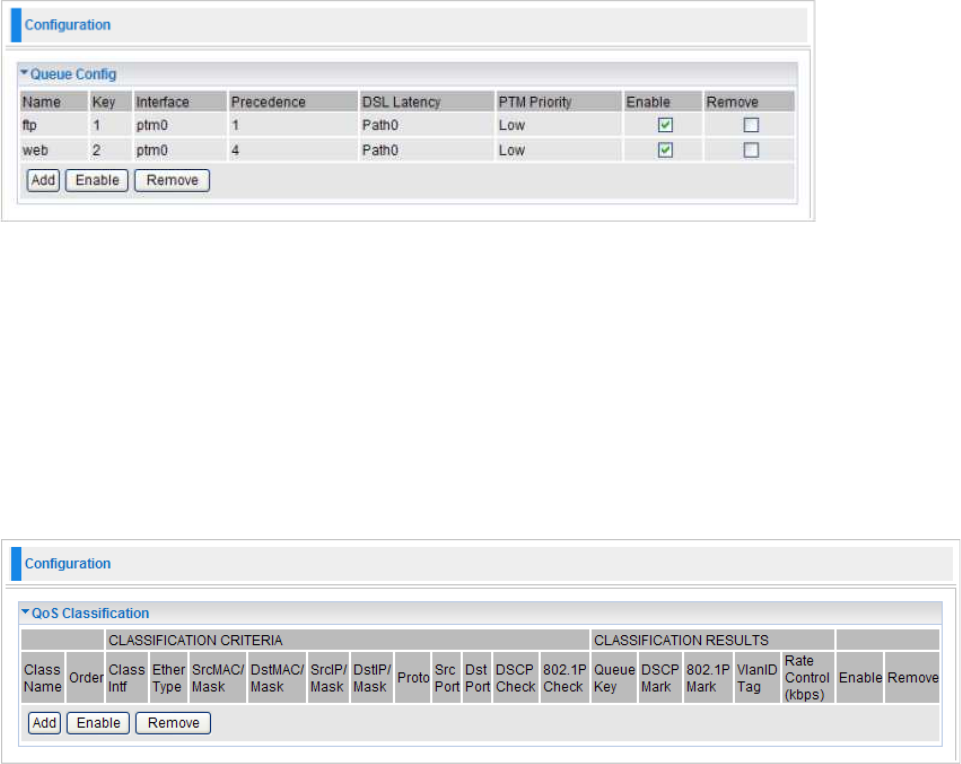
Task: Click ptm0 interface cell in ftp row
Action: click(180, 125)
